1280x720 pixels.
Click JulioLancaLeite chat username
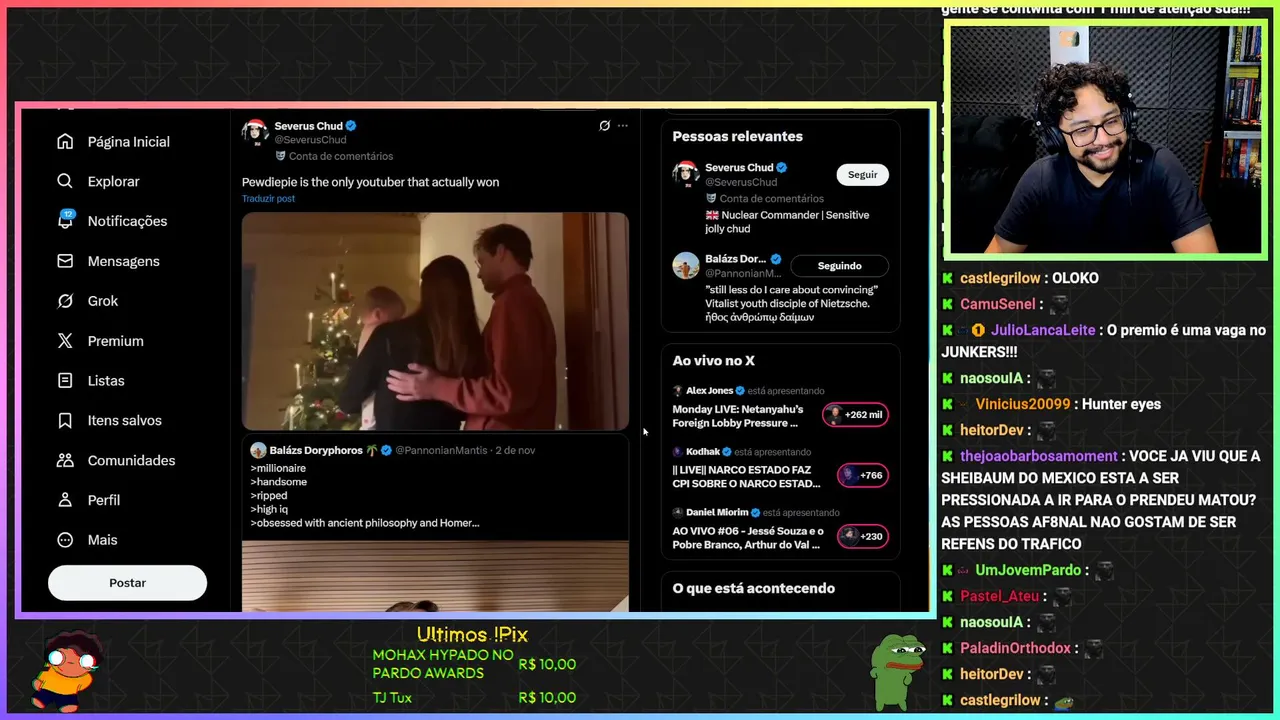[1043, 330]
